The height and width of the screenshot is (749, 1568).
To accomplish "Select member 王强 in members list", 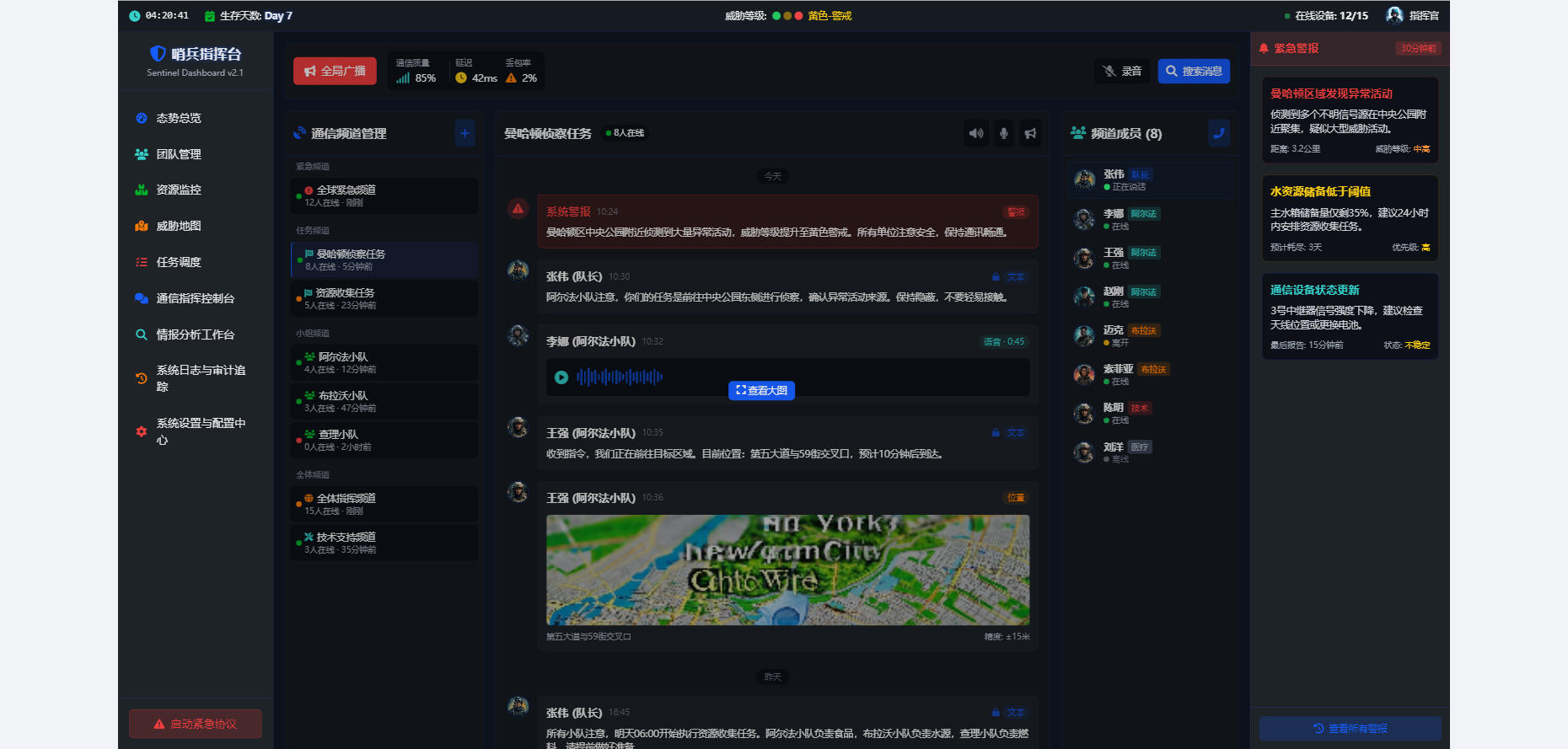I will click(x=1151, y=258).
